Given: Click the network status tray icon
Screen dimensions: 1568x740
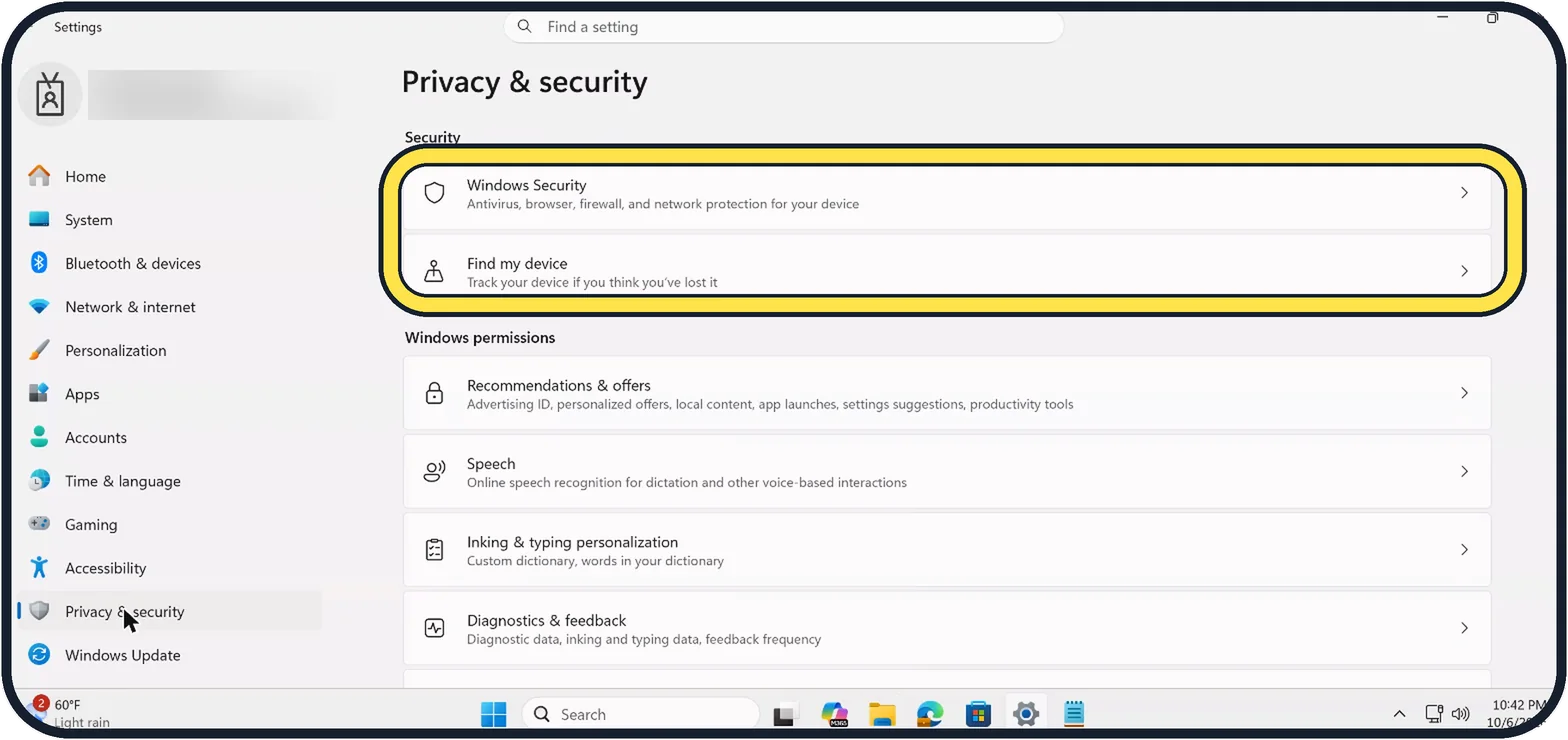Looking at the screenshot, I should coord(1434,714).
